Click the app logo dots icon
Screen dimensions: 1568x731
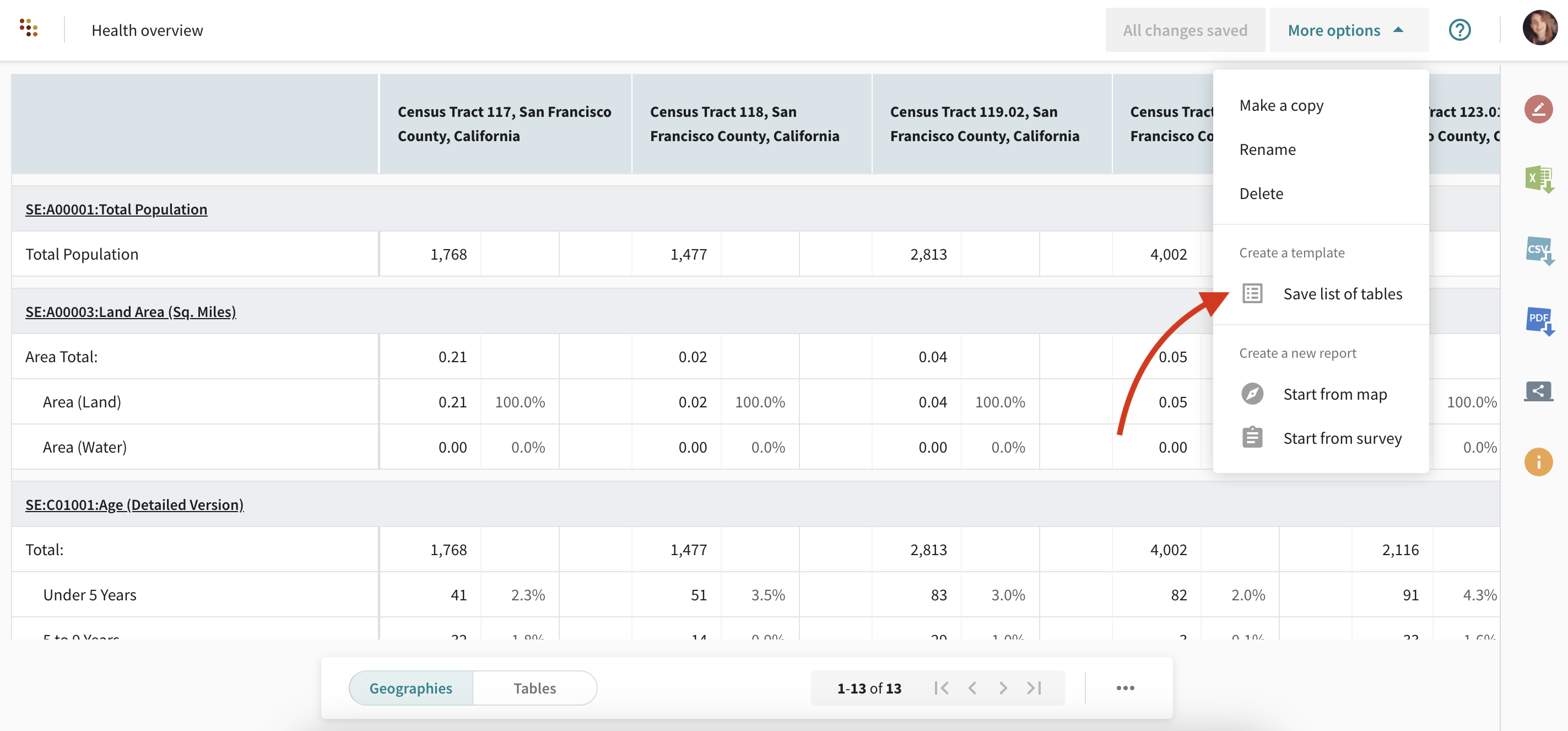tap(29, 28)
